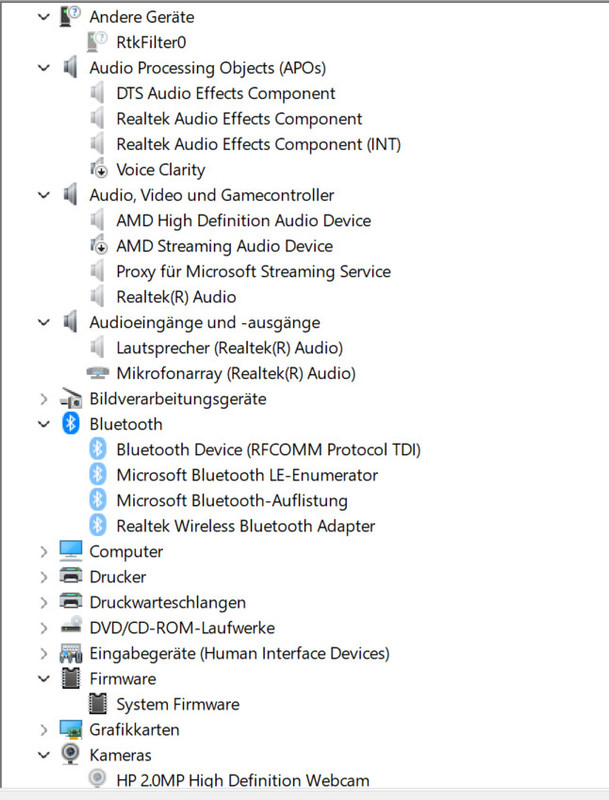Click the DTS Audio Effects Component icon
The image size is (609, 800).
(x=97, y=93)
